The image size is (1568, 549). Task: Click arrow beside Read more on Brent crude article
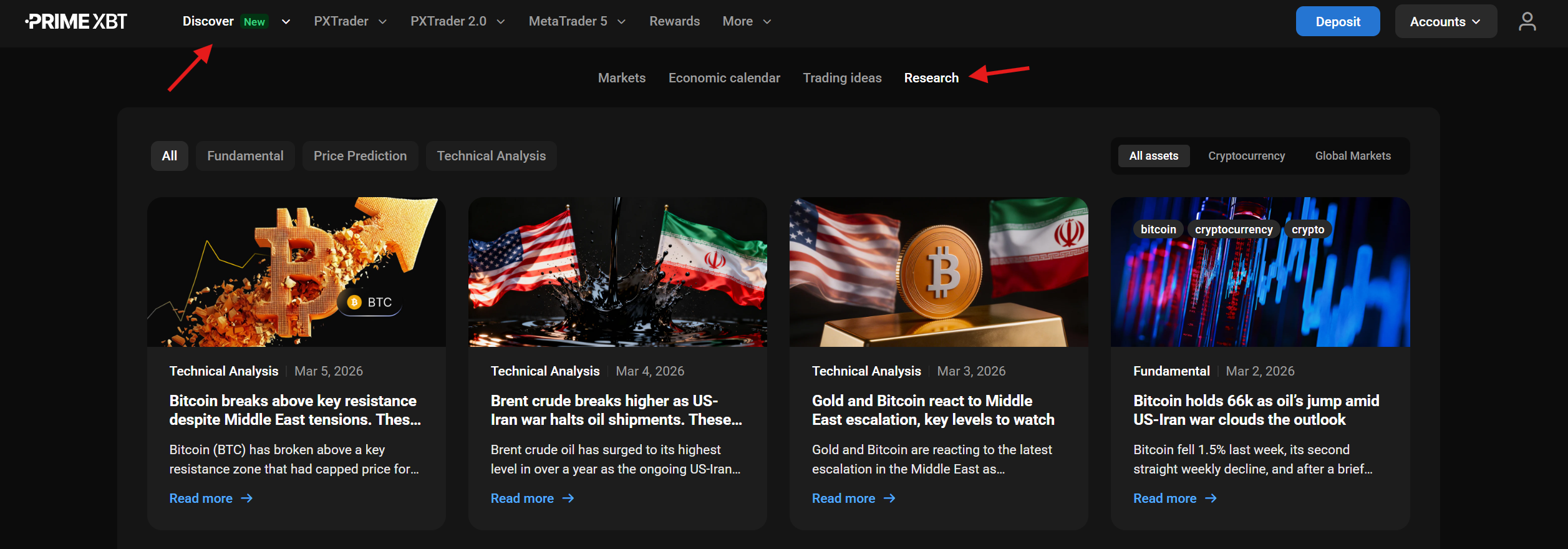click(568, 498)
